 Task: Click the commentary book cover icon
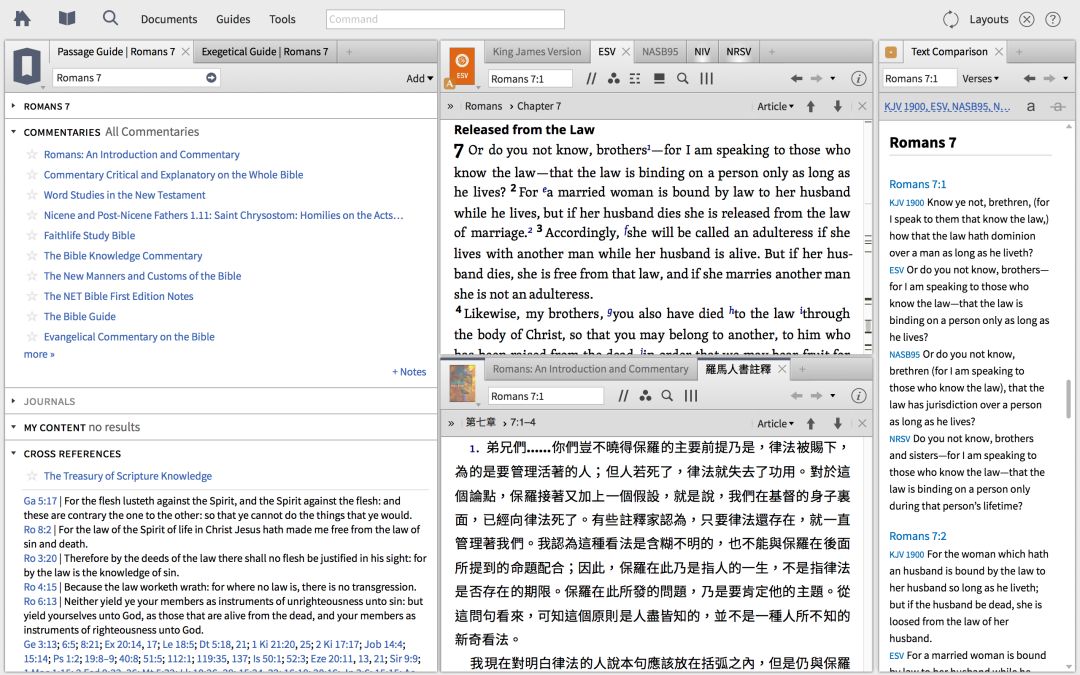point(462,383)
